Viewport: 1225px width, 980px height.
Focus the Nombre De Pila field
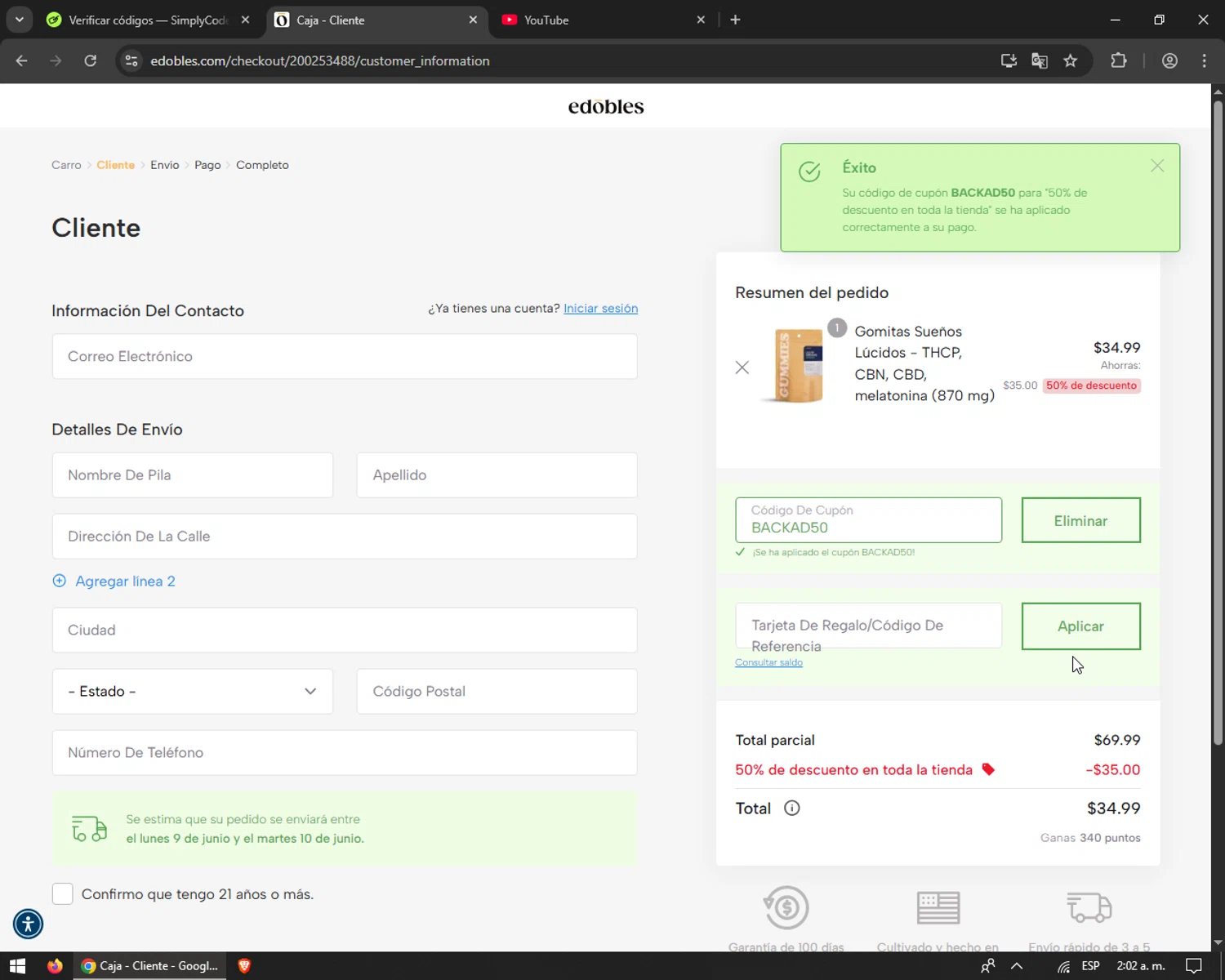pyautogui.click(x=193, y=474)
